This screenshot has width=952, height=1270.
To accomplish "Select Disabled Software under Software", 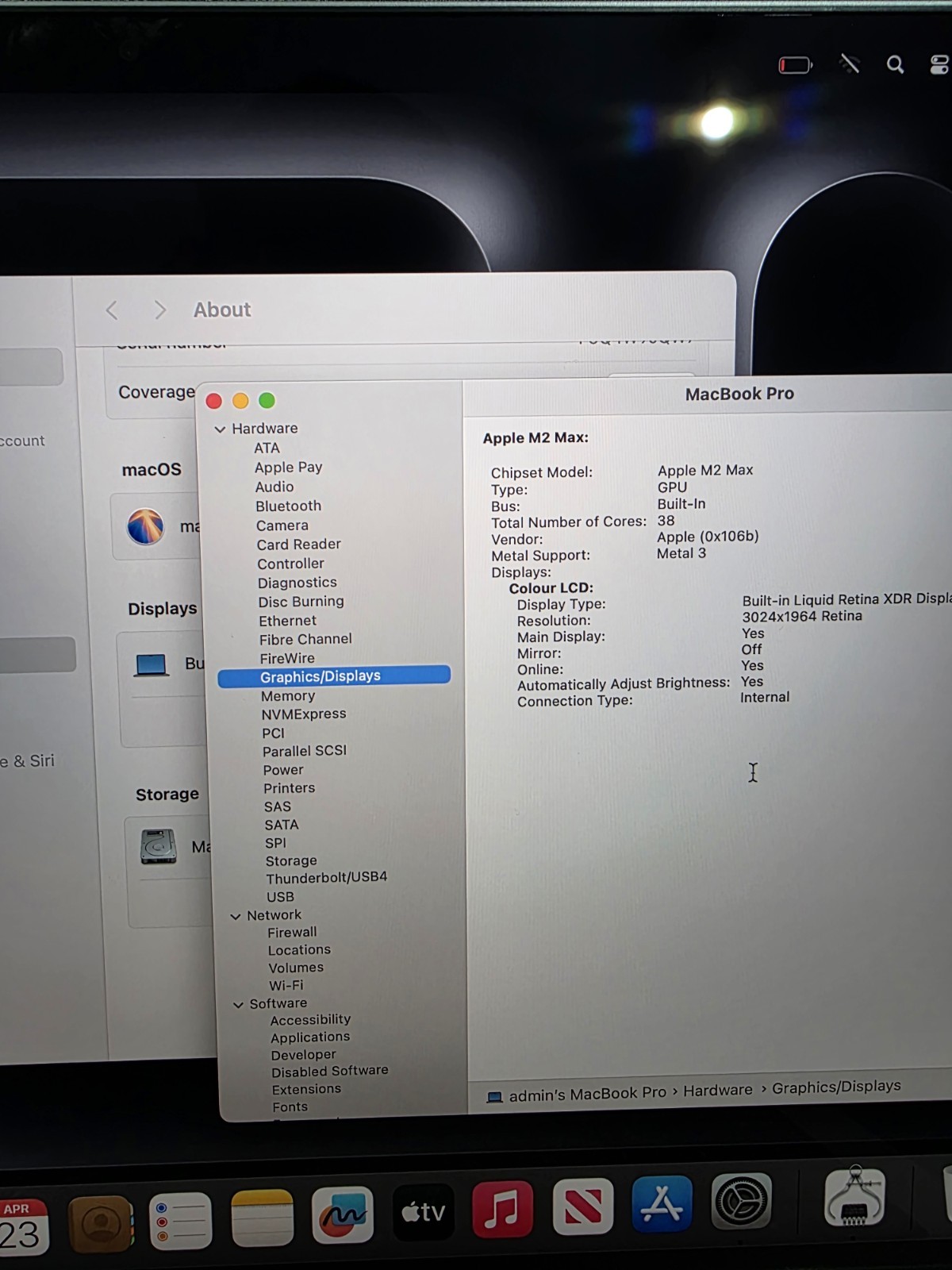I will click(x=330, y=1072).
